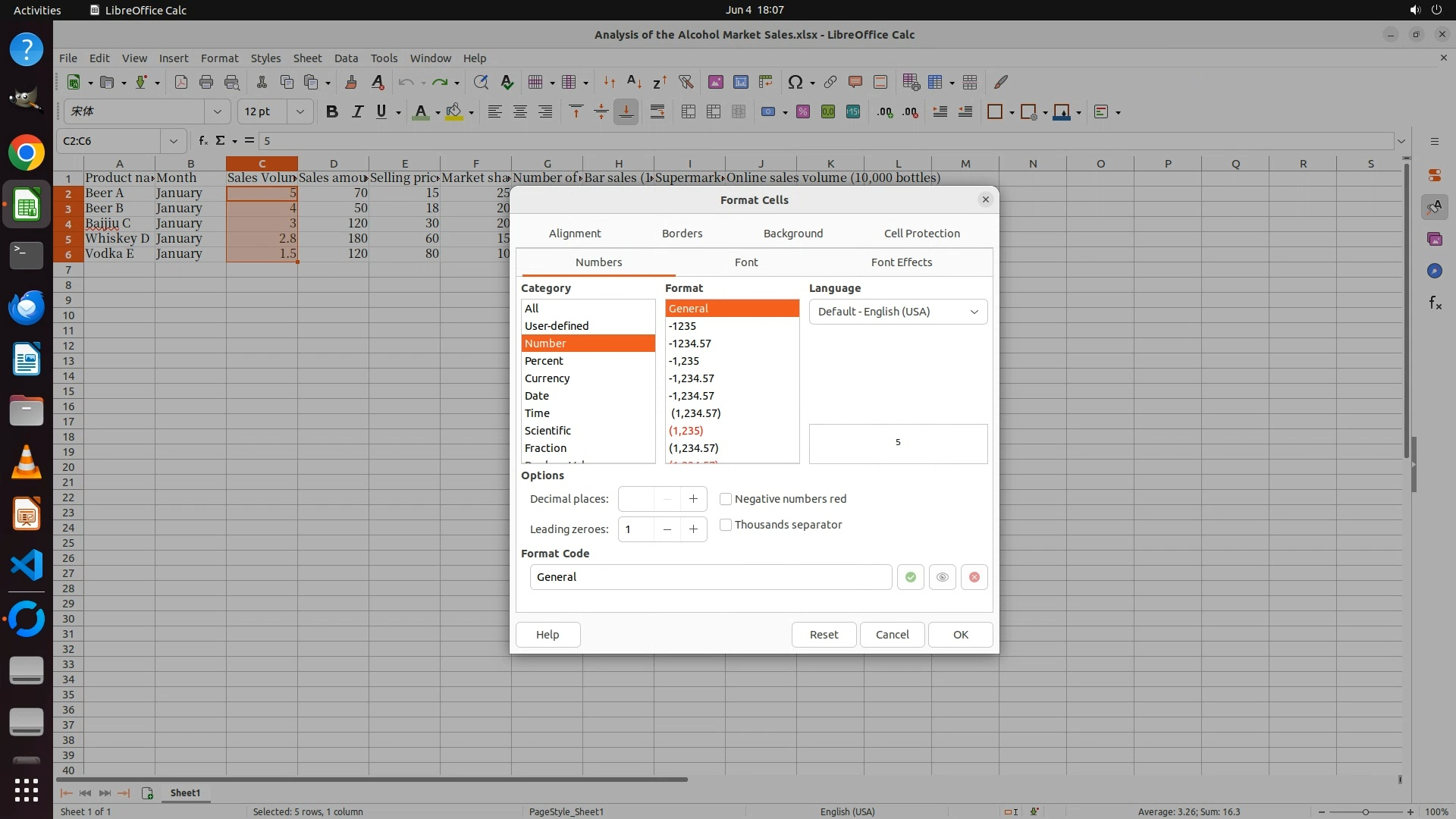
Task: Enable Negative numbers red checkbox
Action: [726, 499]
